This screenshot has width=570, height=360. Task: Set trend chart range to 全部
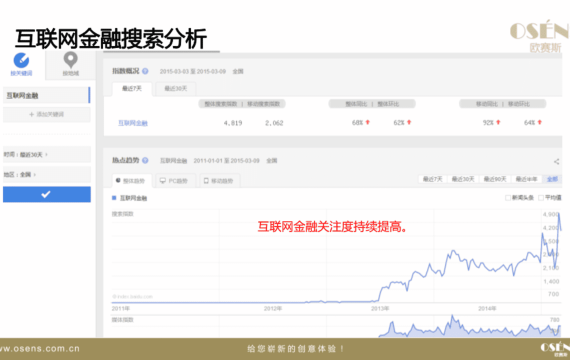click(552, 179)
